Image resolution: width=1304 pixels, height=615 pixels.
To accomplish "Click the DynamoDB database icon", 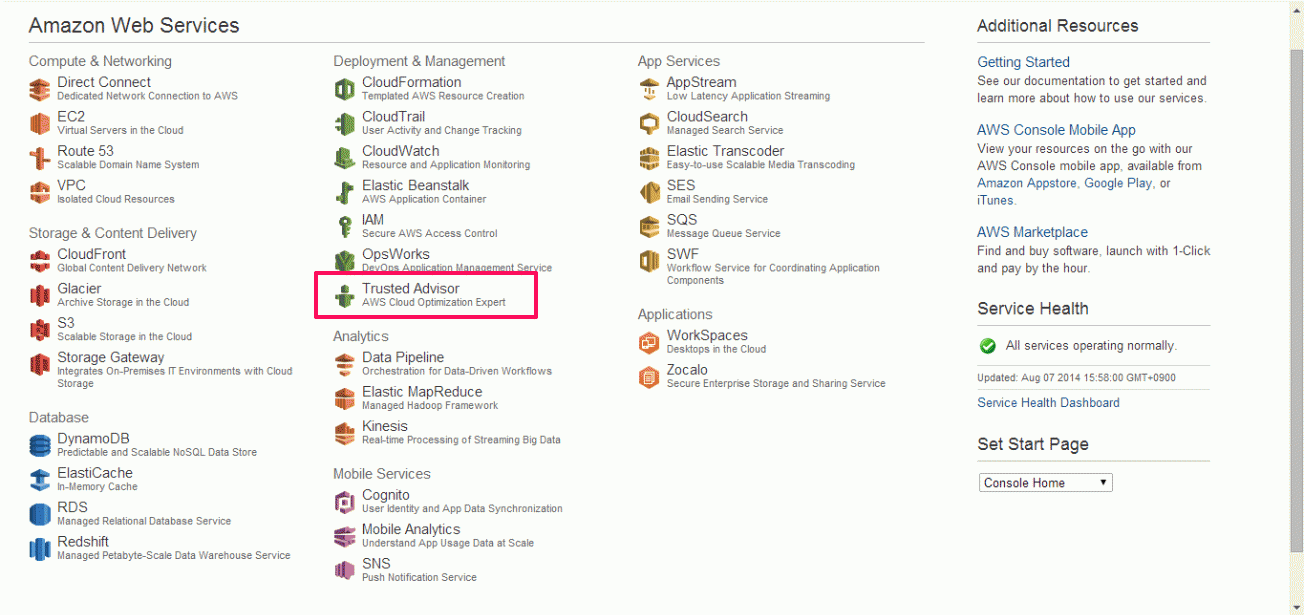I will (x=40, y=446).
